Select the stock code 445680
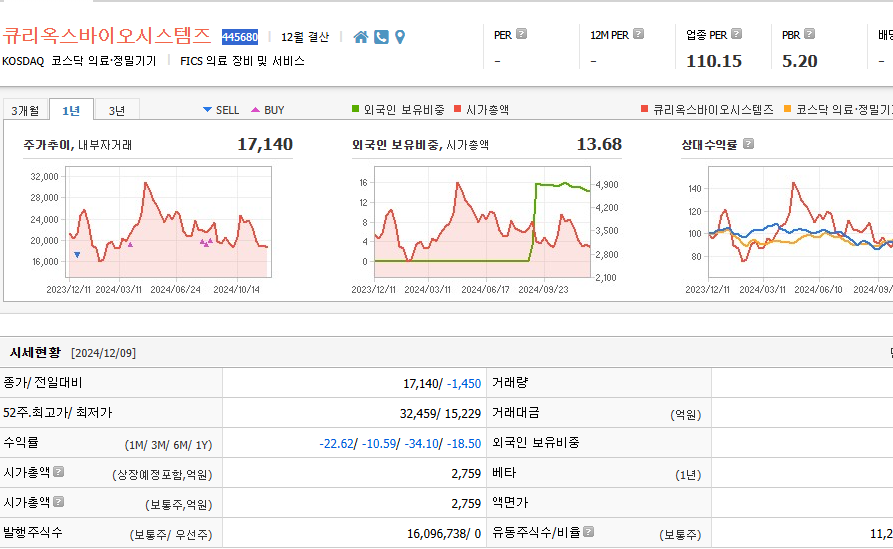 pyautogui.click(x=240, y=37)
